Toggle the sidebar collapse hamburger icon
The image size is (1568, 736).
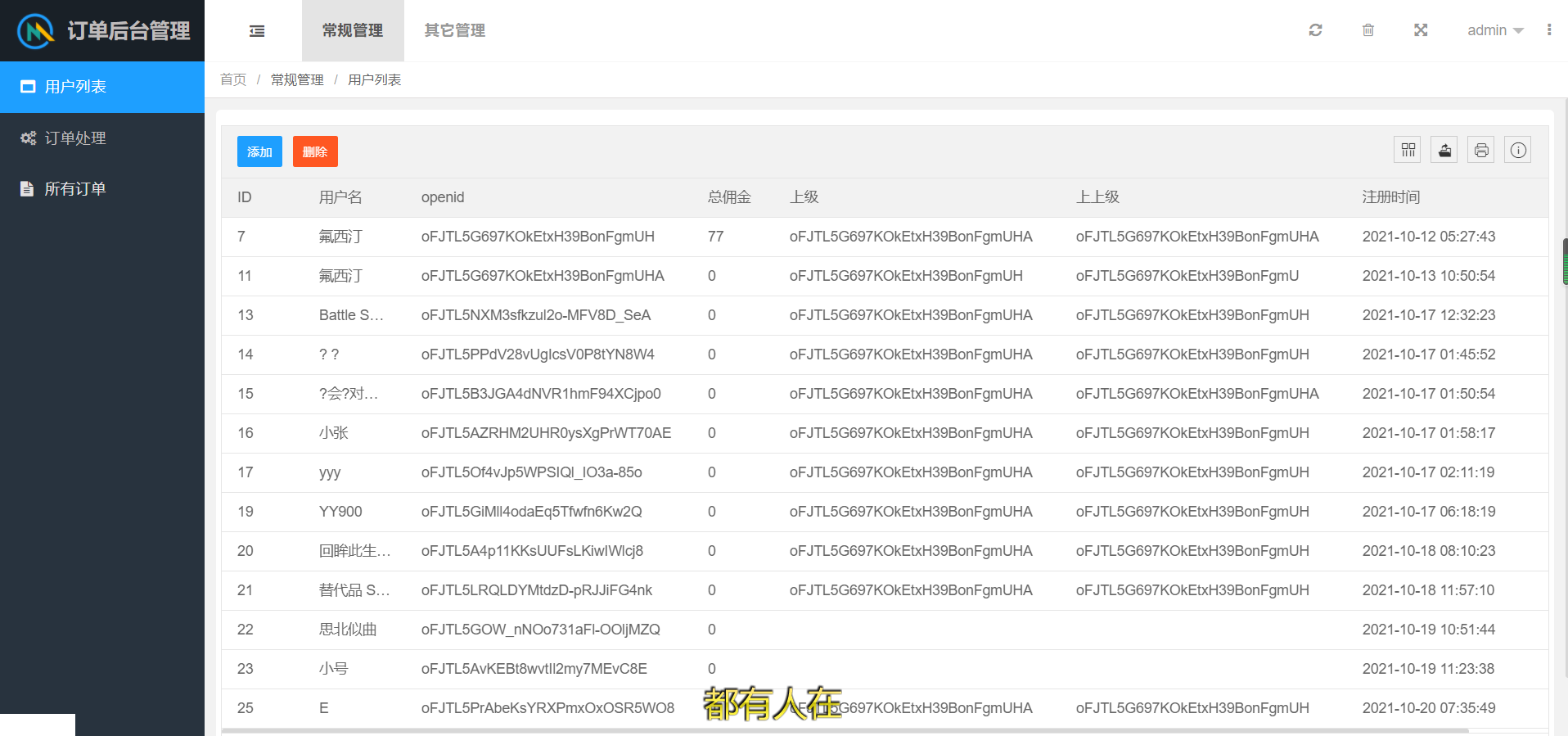[257, 31]
